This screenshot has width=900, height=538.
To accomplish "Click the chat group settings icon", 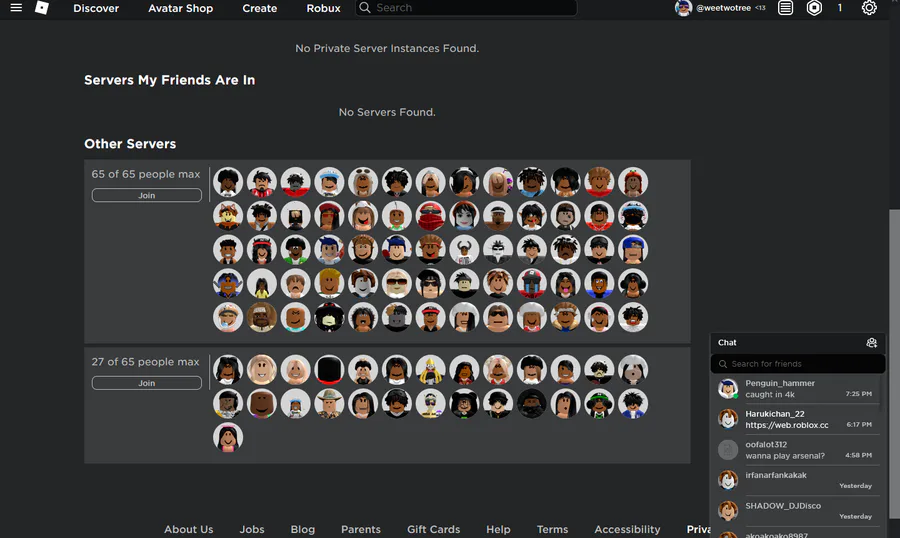I will [x=871, y=343].
